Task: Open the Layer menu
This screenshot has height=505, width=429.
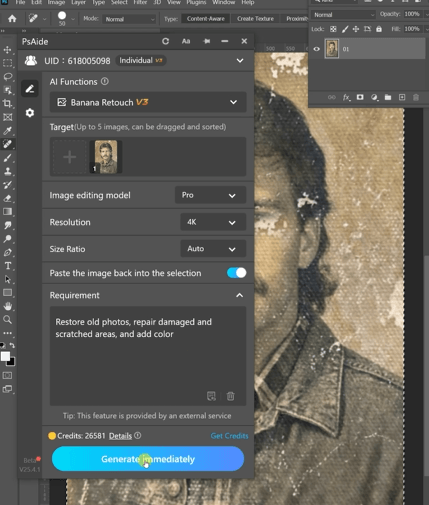Action: pyautogui.click(x=78, y=3)
